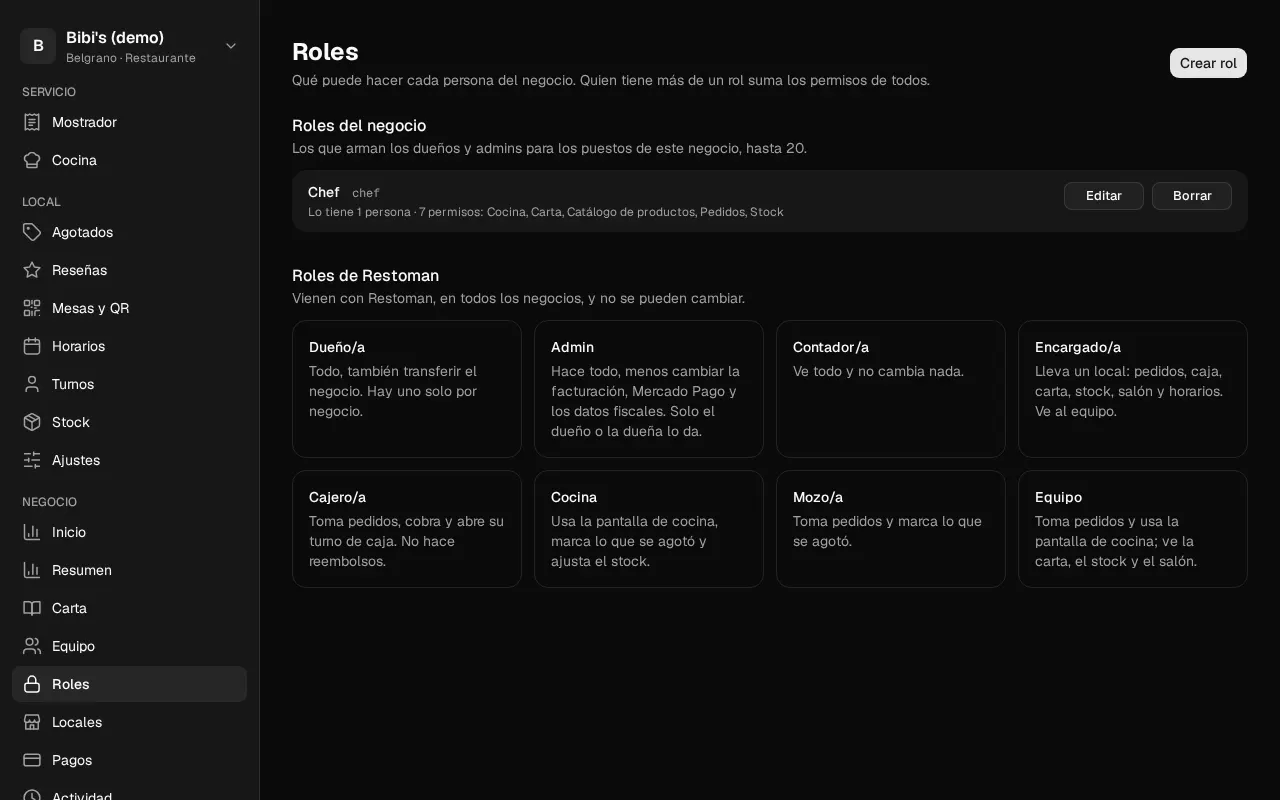Click the Chef role name text
Screen dimensions: 1280x800
point(324,192)
